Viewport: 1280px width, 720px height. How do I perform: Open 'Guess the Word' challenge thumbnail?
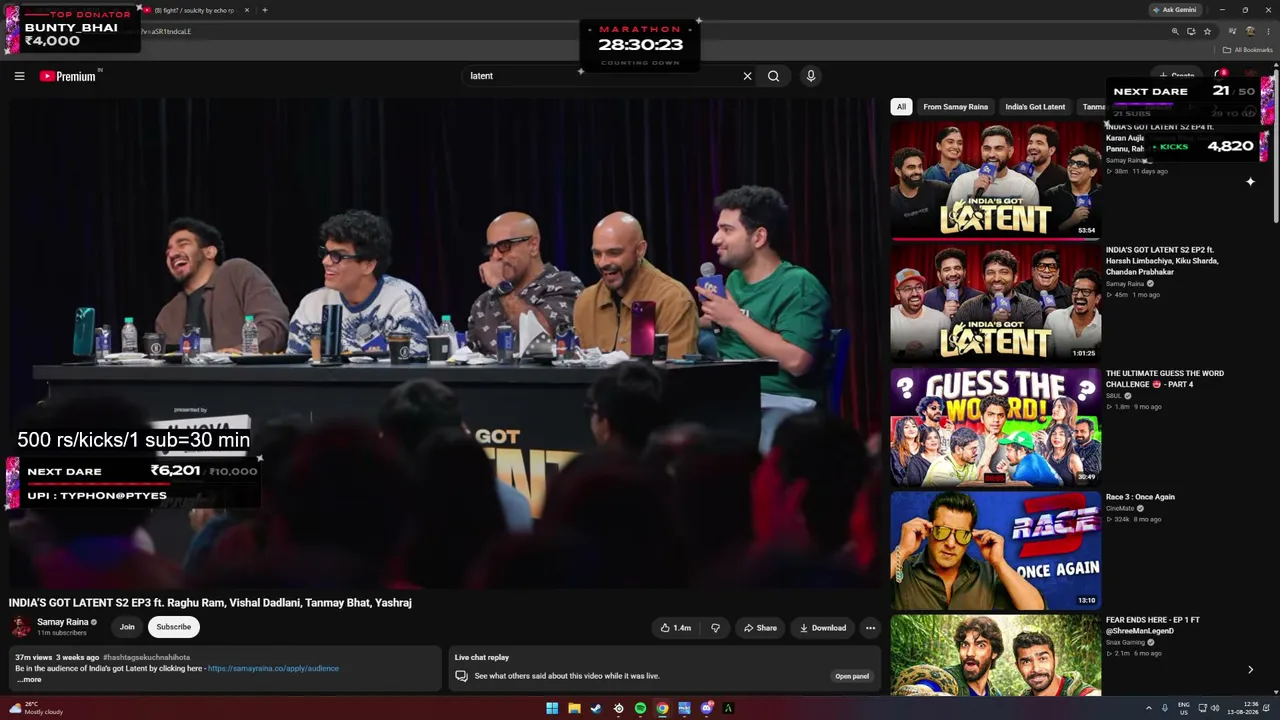click(x=996, y=427)
